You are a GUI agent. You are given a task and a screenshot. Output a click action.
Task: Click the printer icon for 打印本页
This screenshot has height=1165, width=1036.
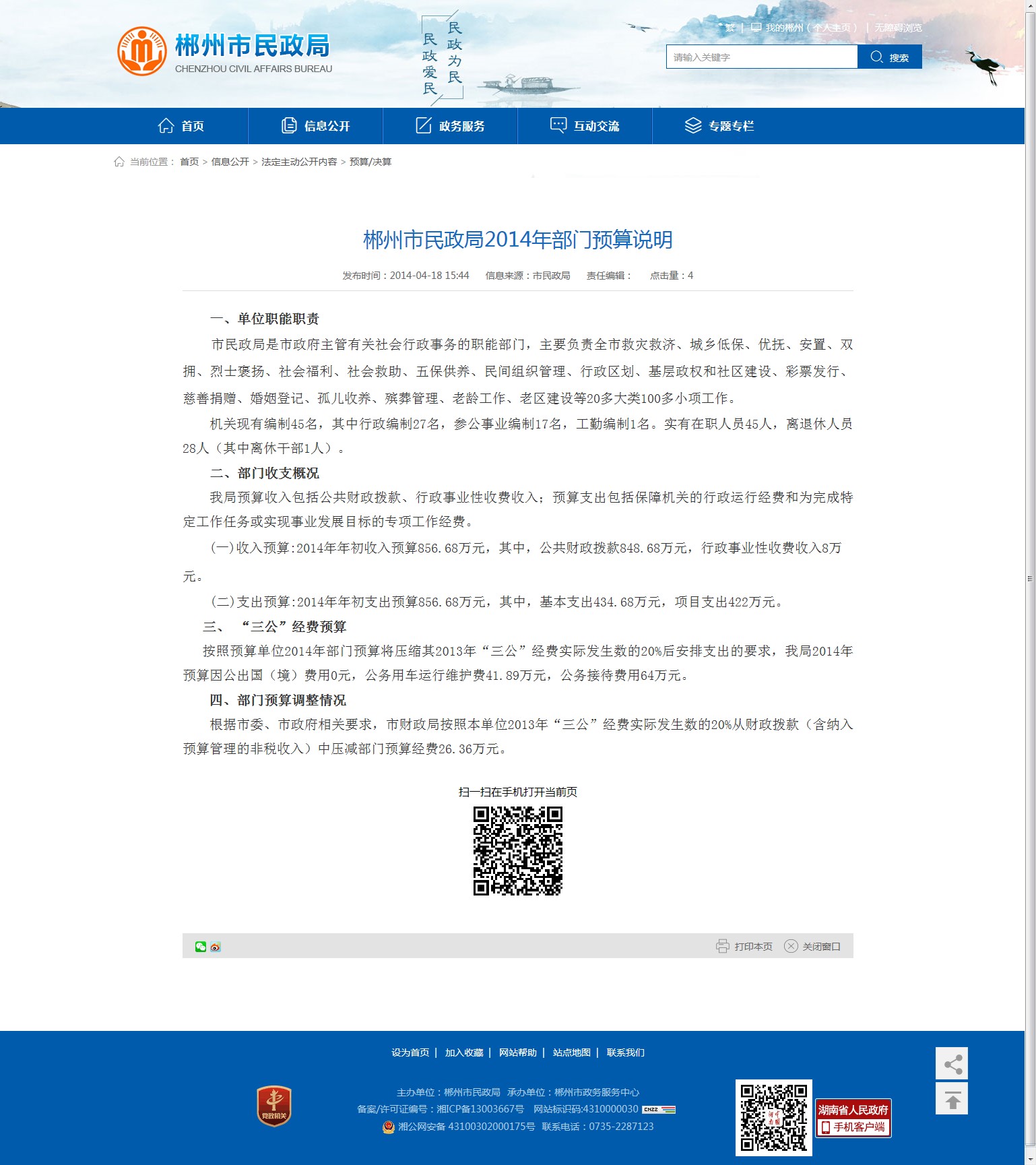pos(722,946)
